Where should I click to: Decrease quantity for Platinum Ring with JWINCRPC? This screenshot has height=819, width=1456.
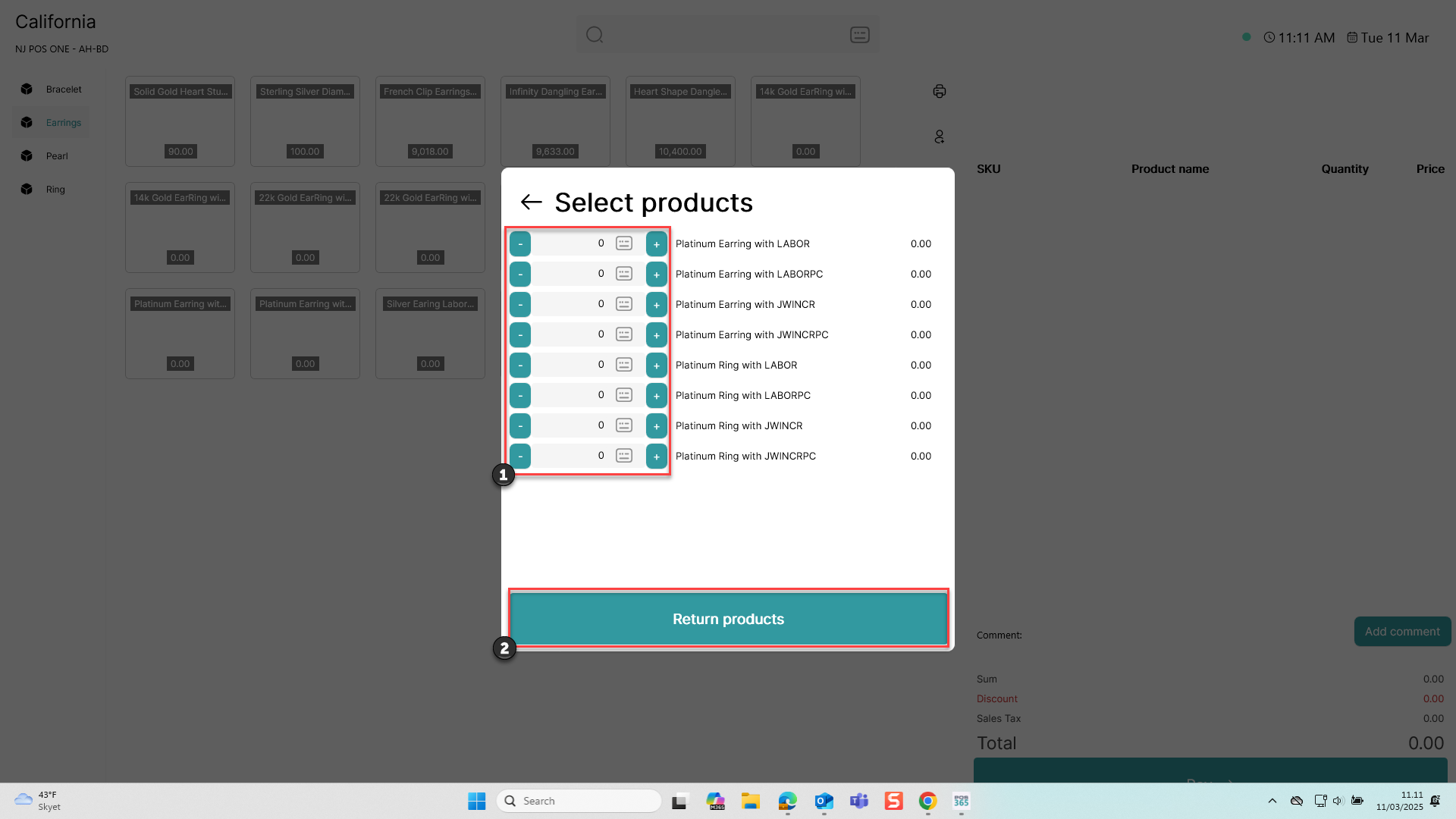point(520,456)
